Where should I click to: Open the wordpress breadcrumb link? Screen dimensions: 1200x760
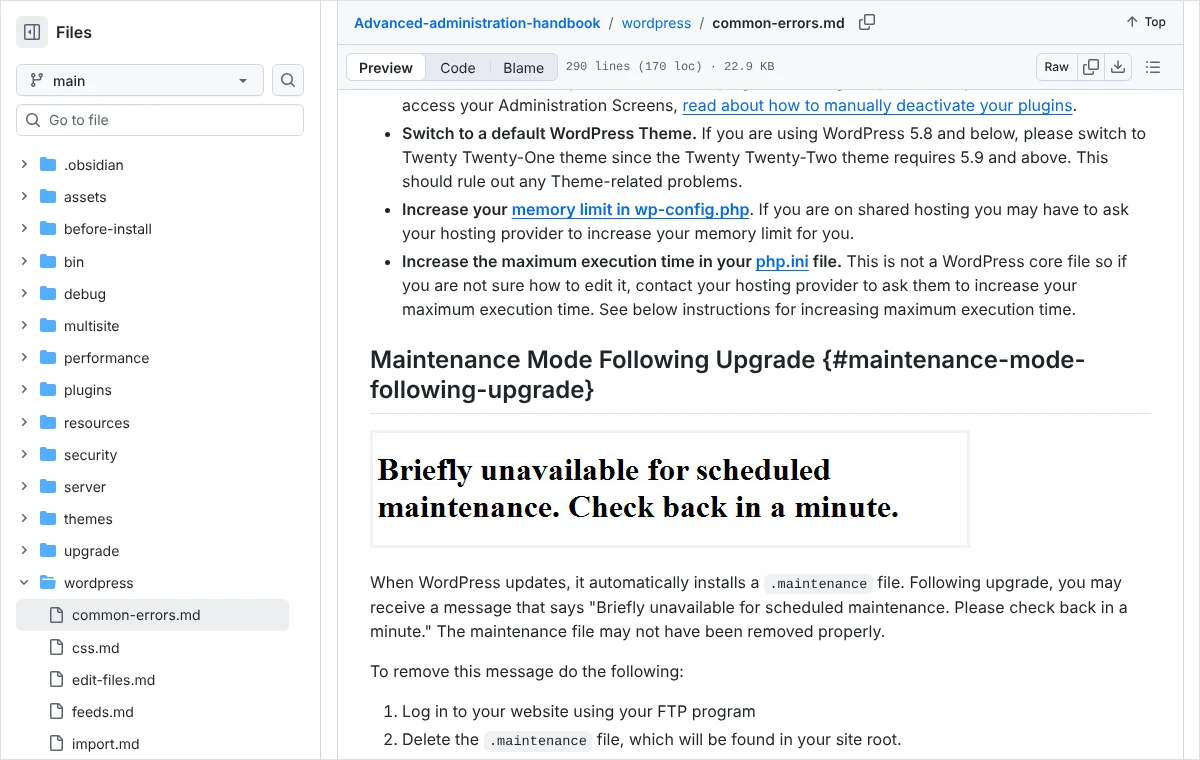point(656,22)
